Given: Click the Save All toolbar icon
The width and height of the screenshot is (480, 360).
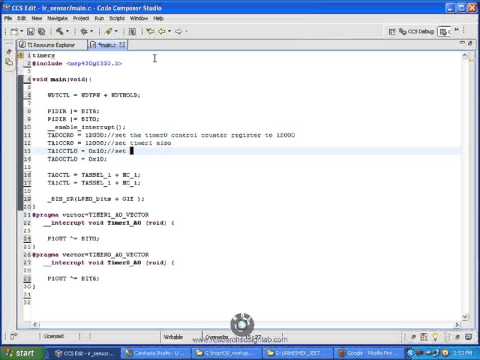Looking at the screenshot, I should pos(42,32).
